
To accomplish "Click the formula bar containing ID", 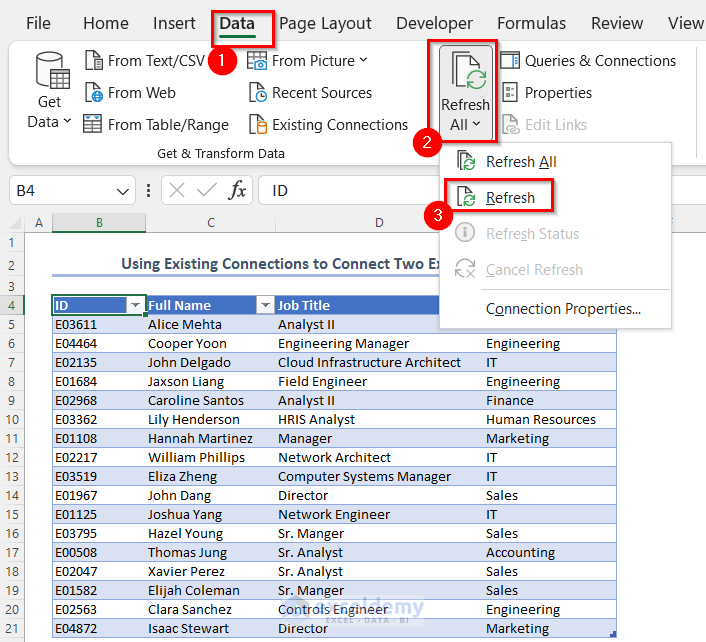I will click(x=349, y=191).
